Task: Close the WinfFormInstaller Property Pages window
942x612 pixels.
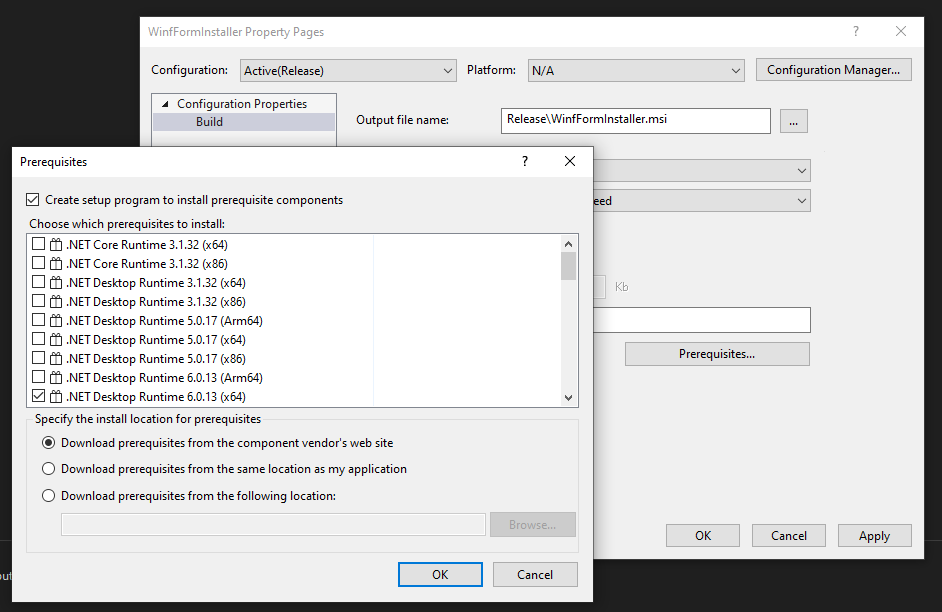Action: (x=901, y=31)
